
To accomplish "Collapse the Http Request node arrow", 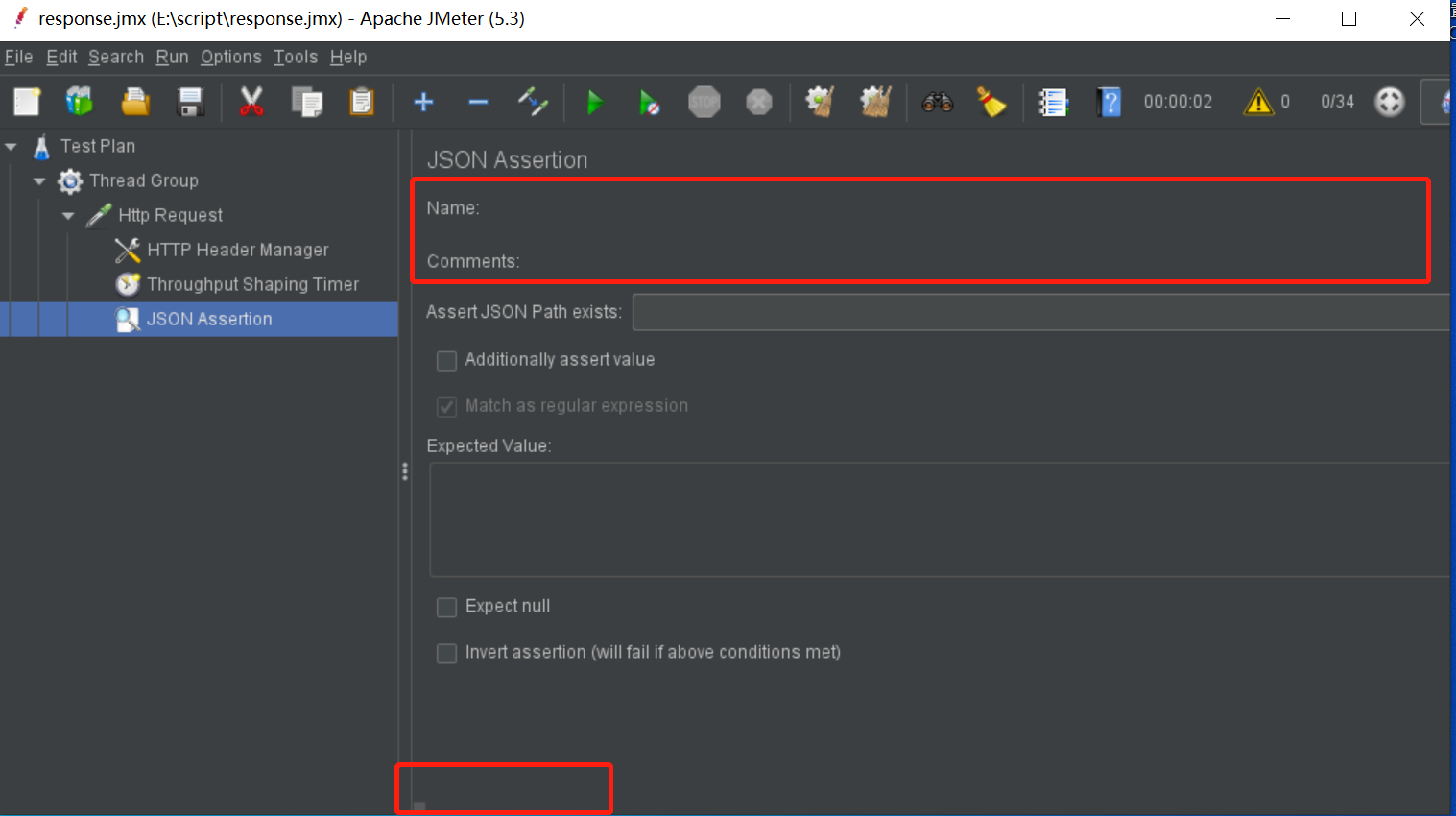I will (68, 216).
